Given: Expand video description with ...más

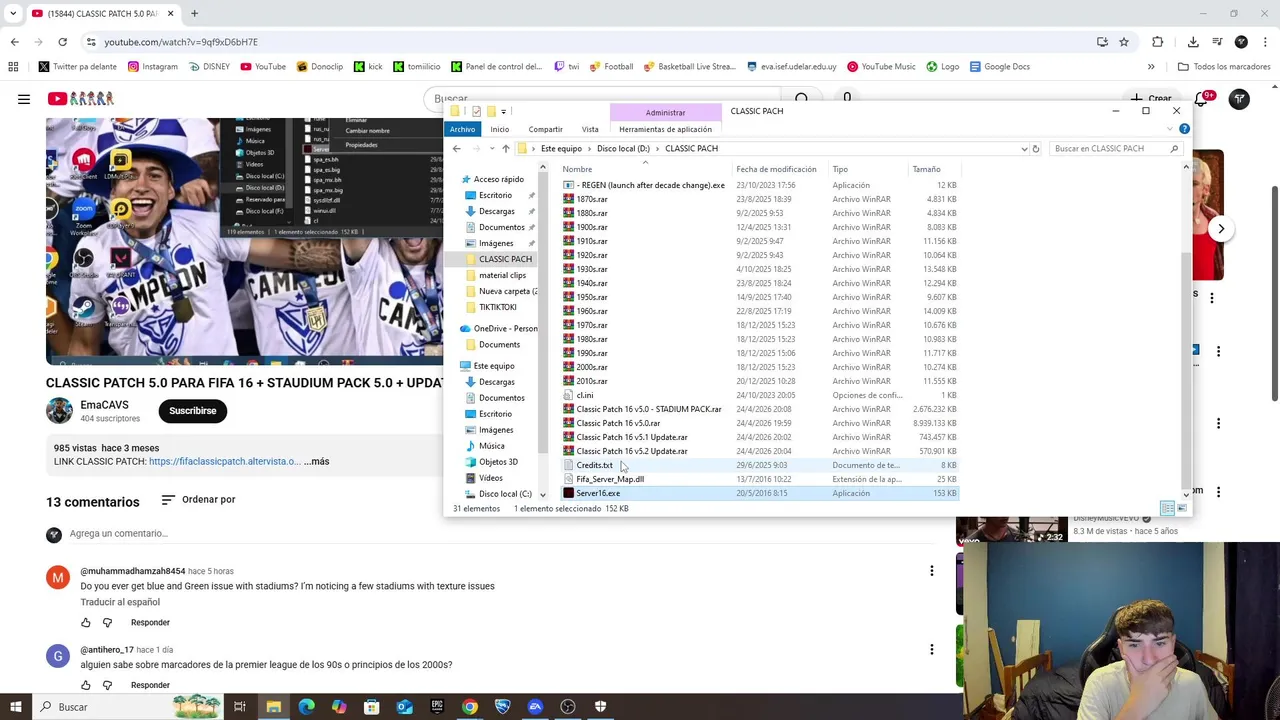Looking at the screenshot, I should [x=317, y=461].
